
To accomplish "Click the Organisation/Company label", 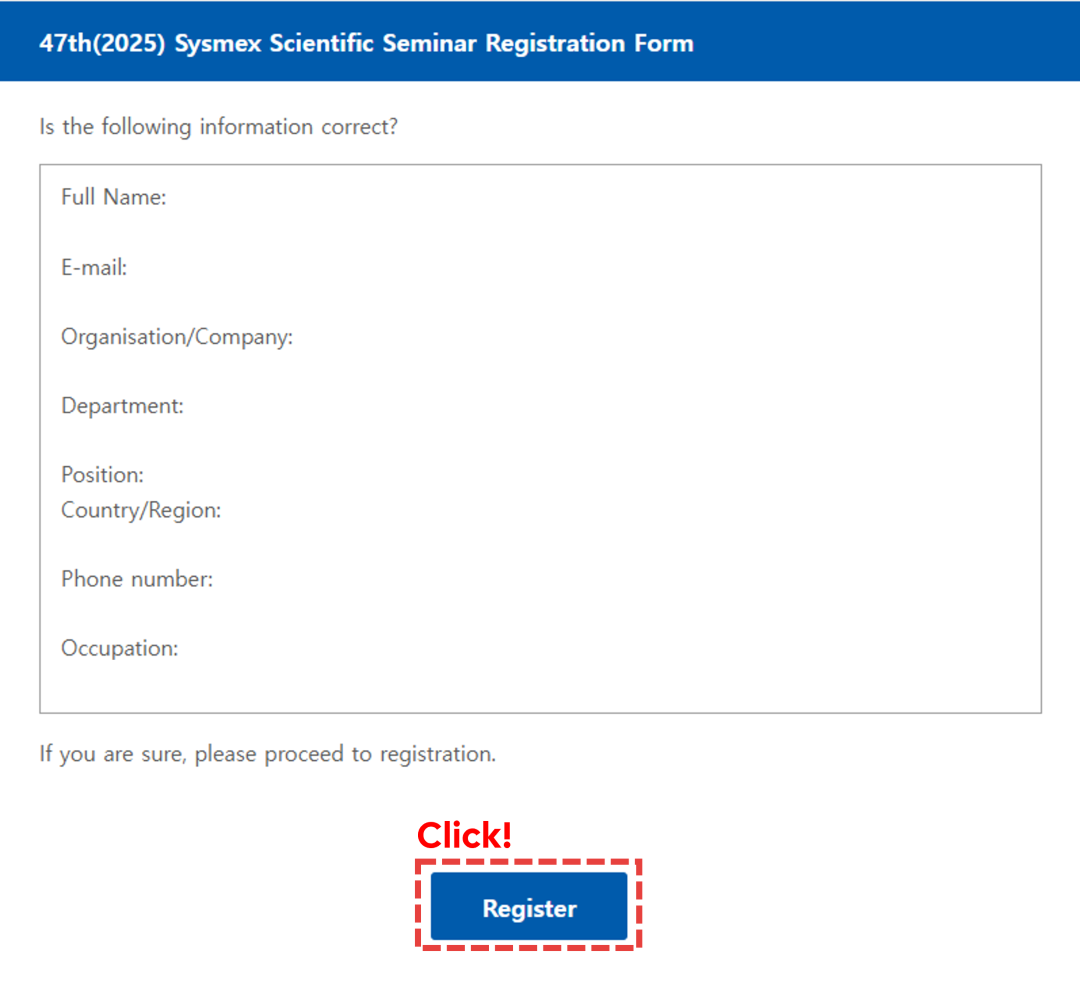I will click(177, 337).
